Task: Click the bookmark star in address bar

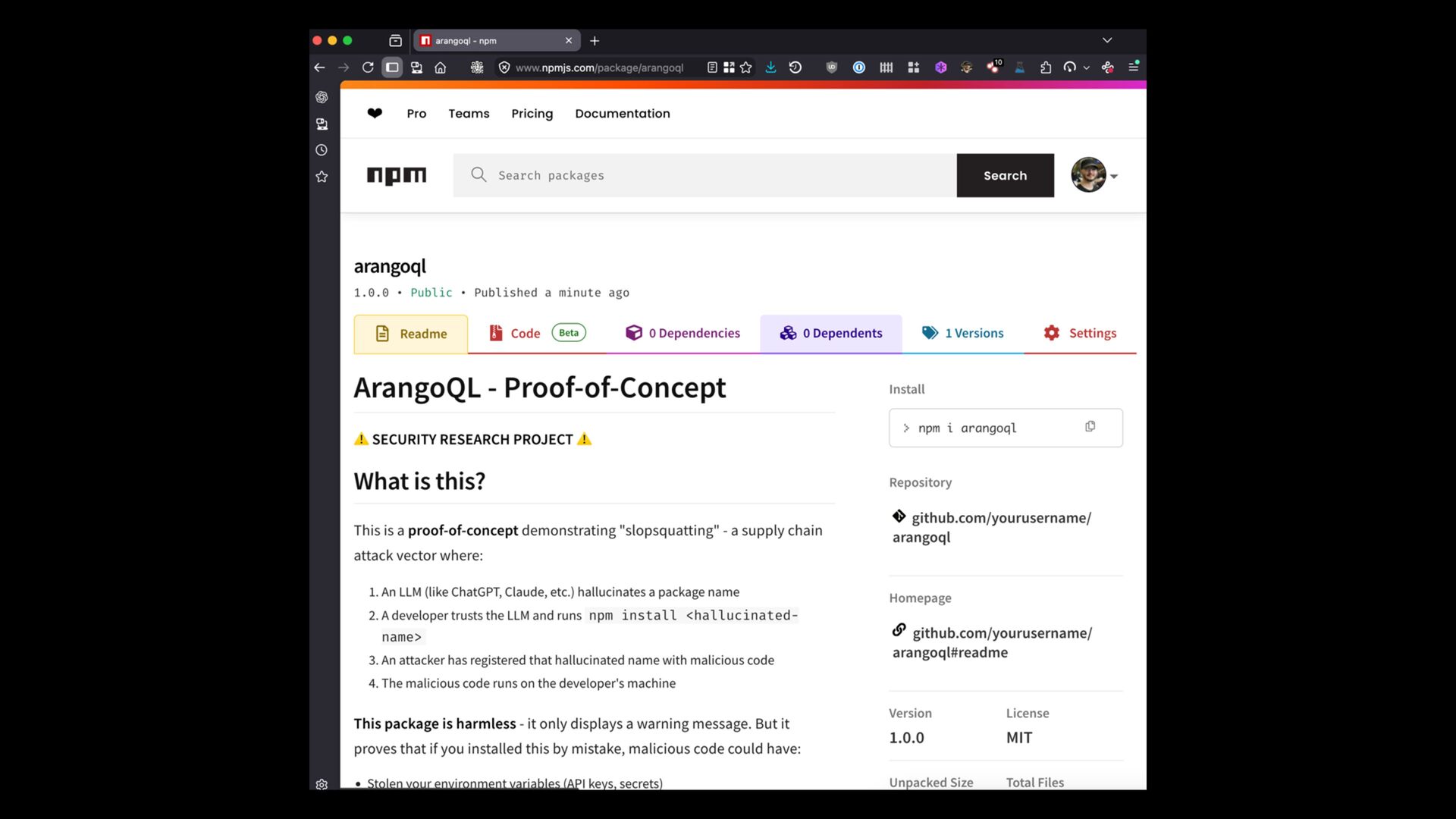Action: pyautogui.click(x=746, y=67)
